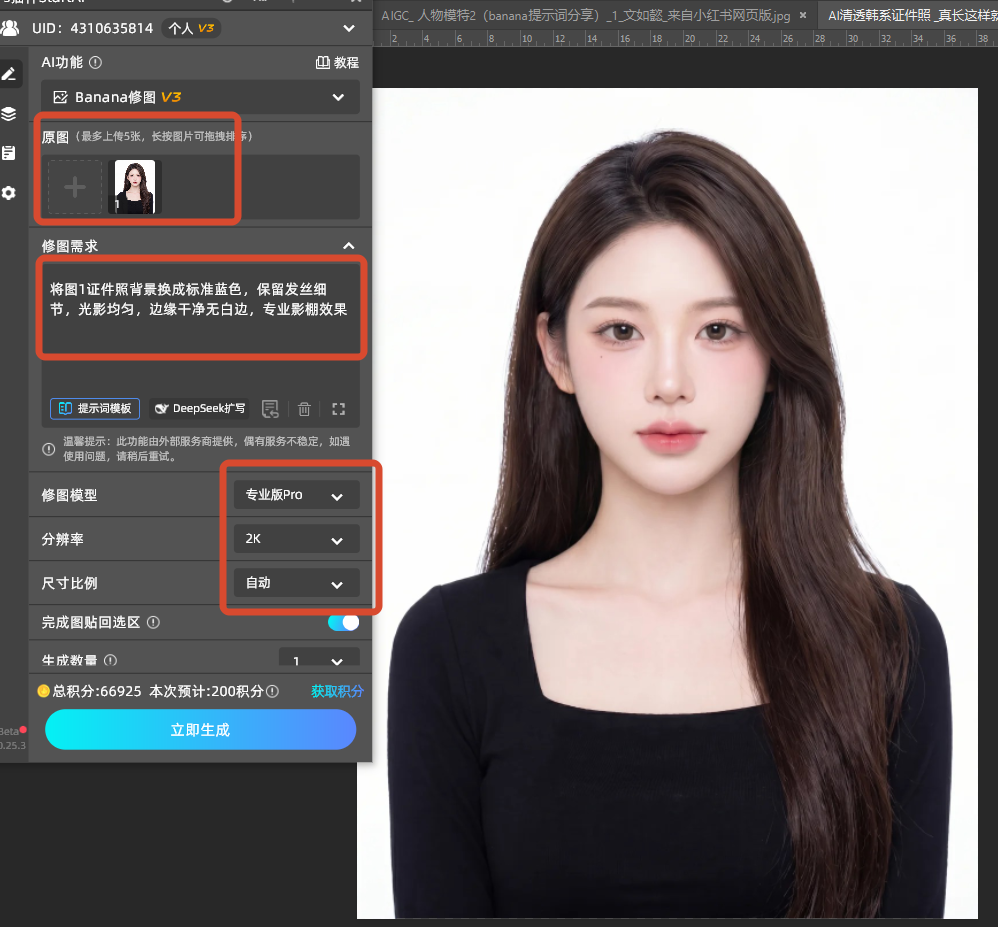This screenshot has height=927, width=998.
Task: Open the 教程 tutorial link
Action: 337,62
